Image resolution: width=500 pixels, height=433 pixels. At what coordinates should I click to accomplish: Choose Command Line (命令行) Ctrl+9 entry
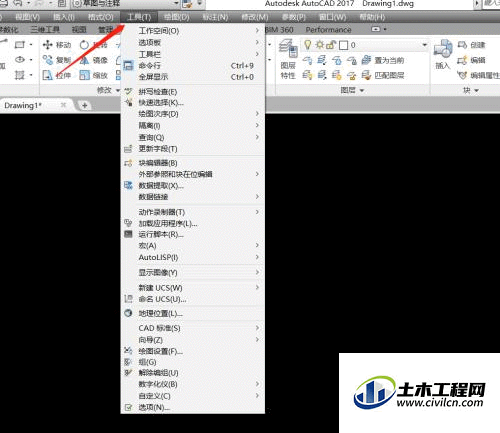(x=193, y=65)
